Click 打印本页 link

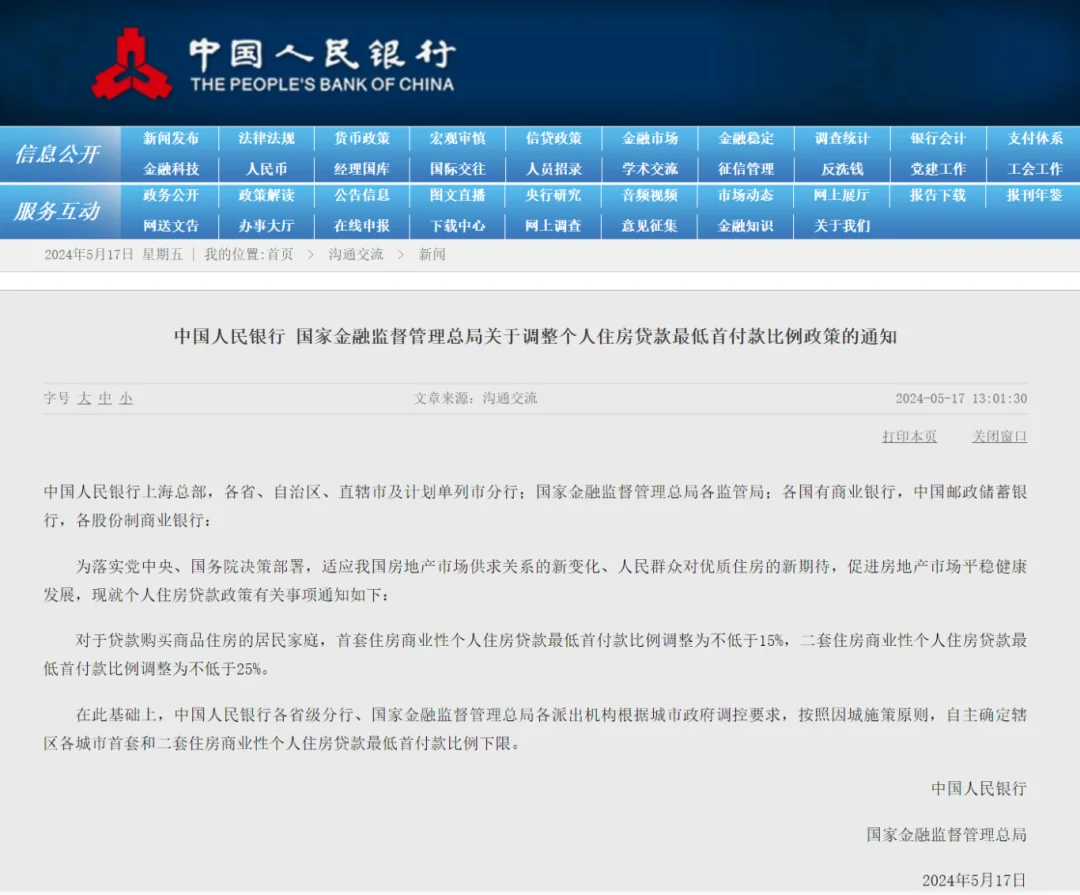point(910,437)
